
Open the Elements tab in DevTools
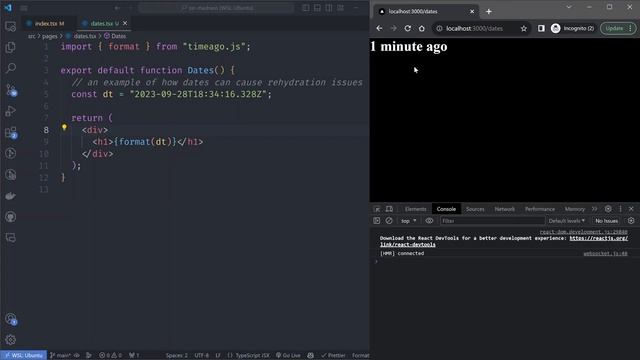[415, 209]
